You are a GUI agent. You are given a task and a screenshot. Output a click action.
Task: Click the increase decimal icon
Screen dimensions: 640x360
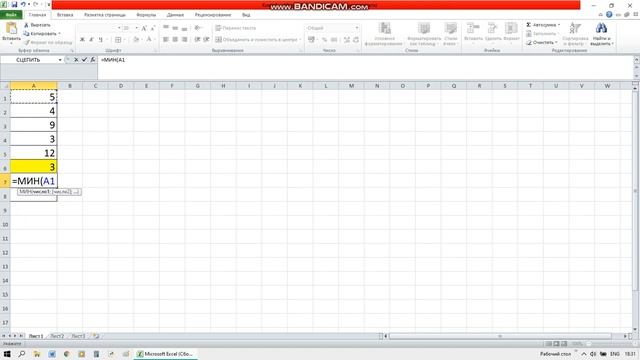pos(347,40)
